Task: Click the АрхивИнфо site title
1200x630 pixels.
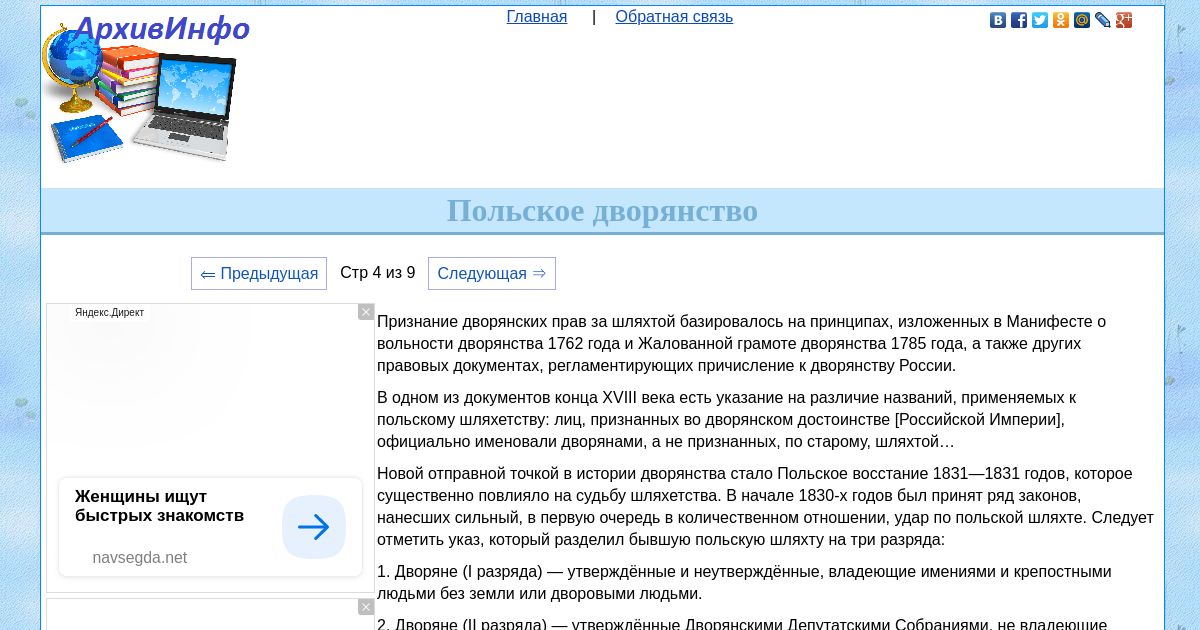Action: 162,29
